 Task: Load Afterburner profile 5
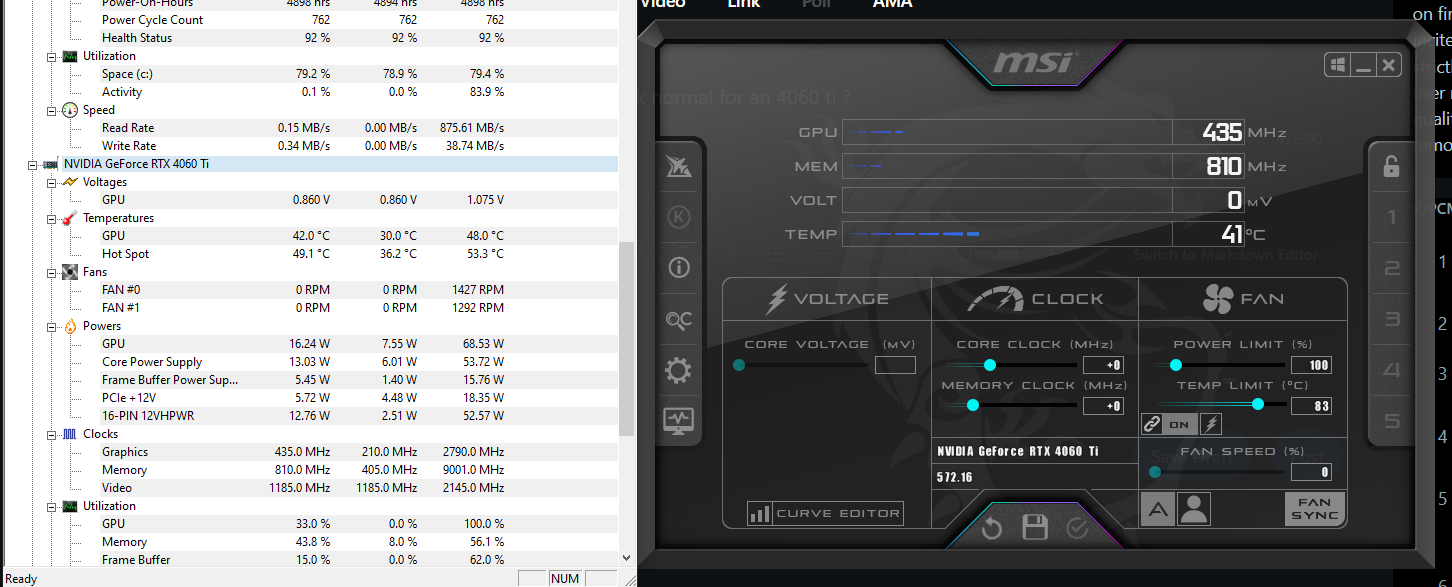(1391, 422)
